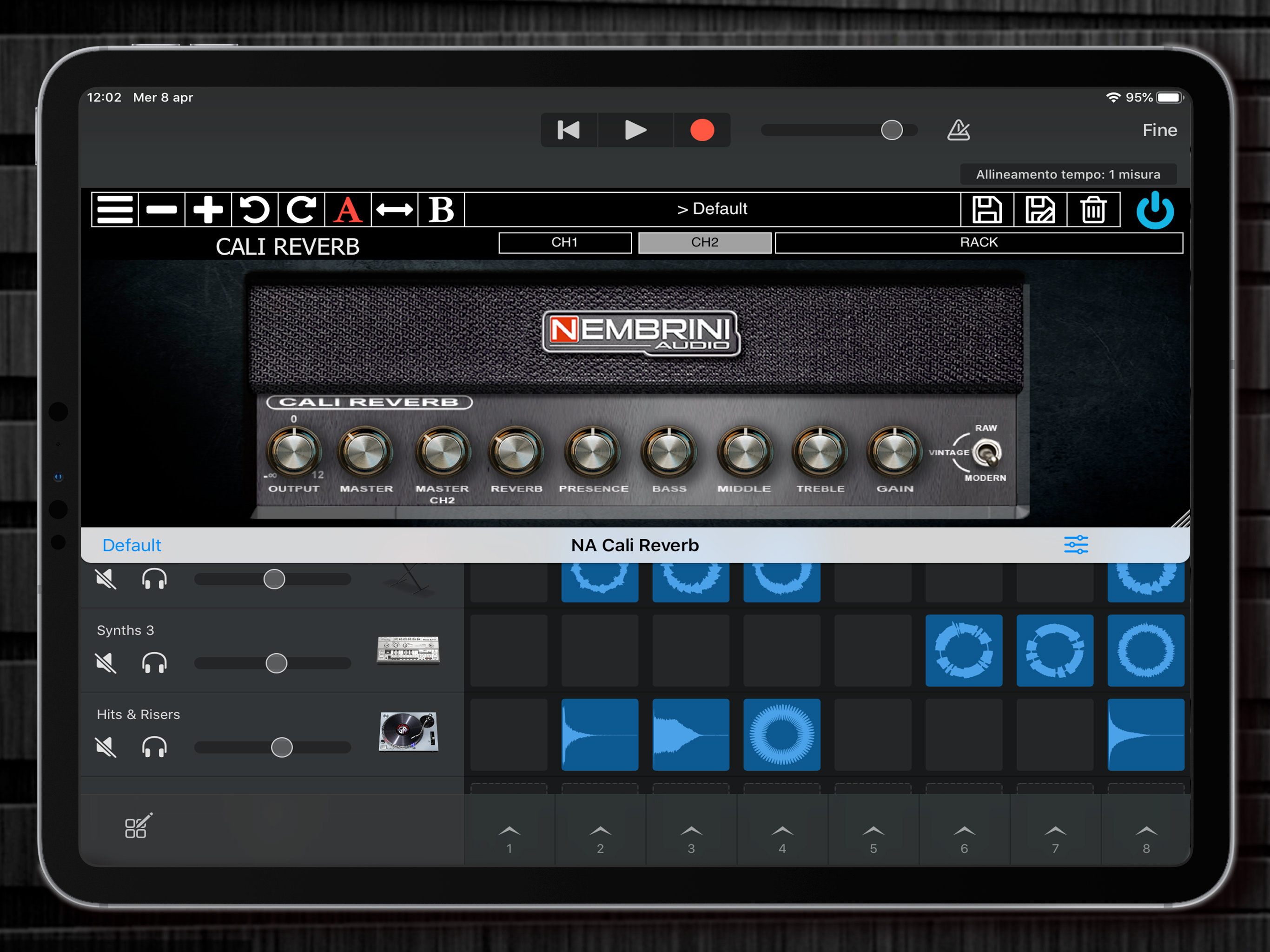Click the GAIN knob

point(894,452)
